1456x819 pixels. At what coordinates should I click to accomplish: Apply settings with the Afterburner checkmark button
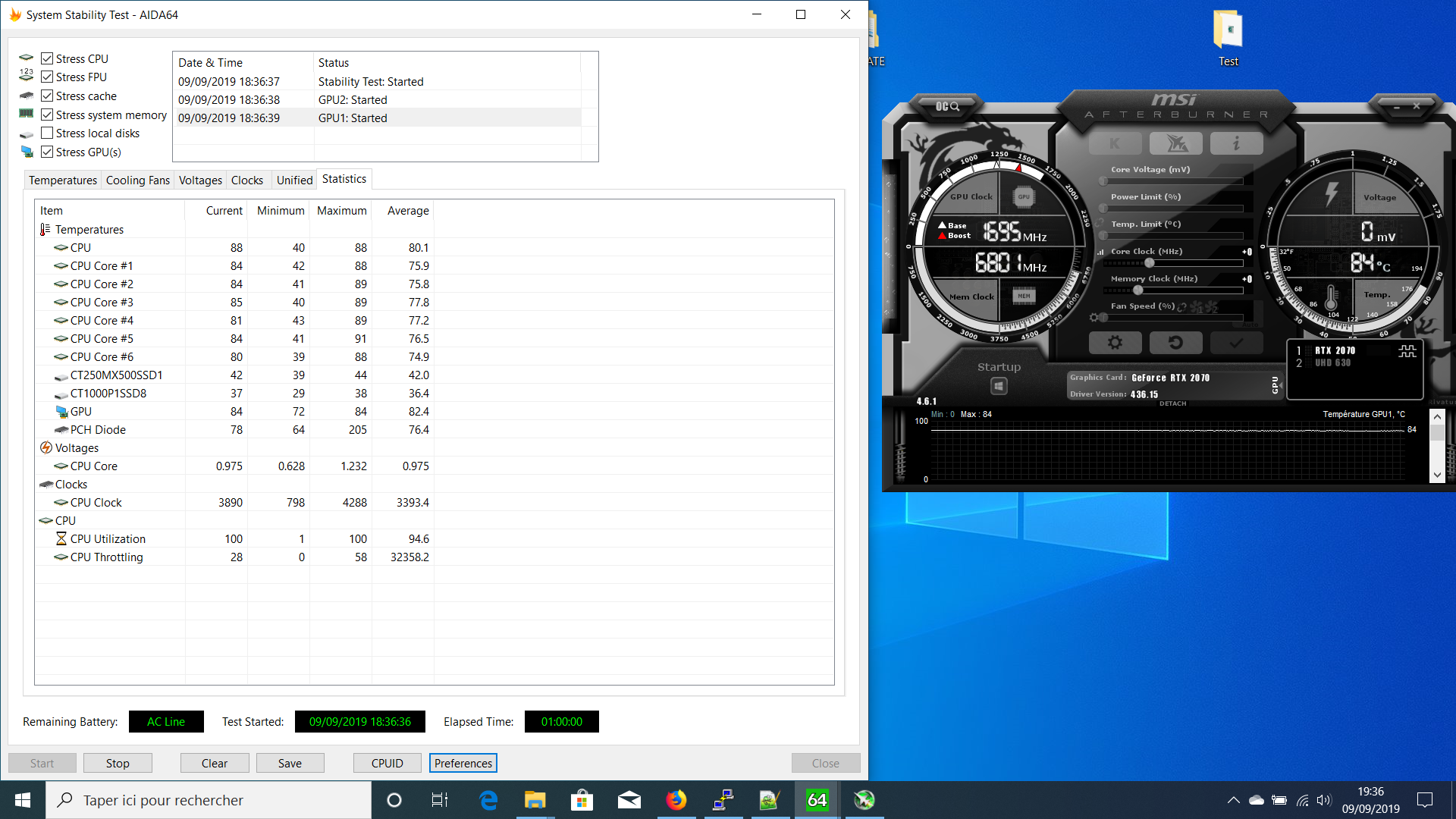click(x=1236, y=343)
